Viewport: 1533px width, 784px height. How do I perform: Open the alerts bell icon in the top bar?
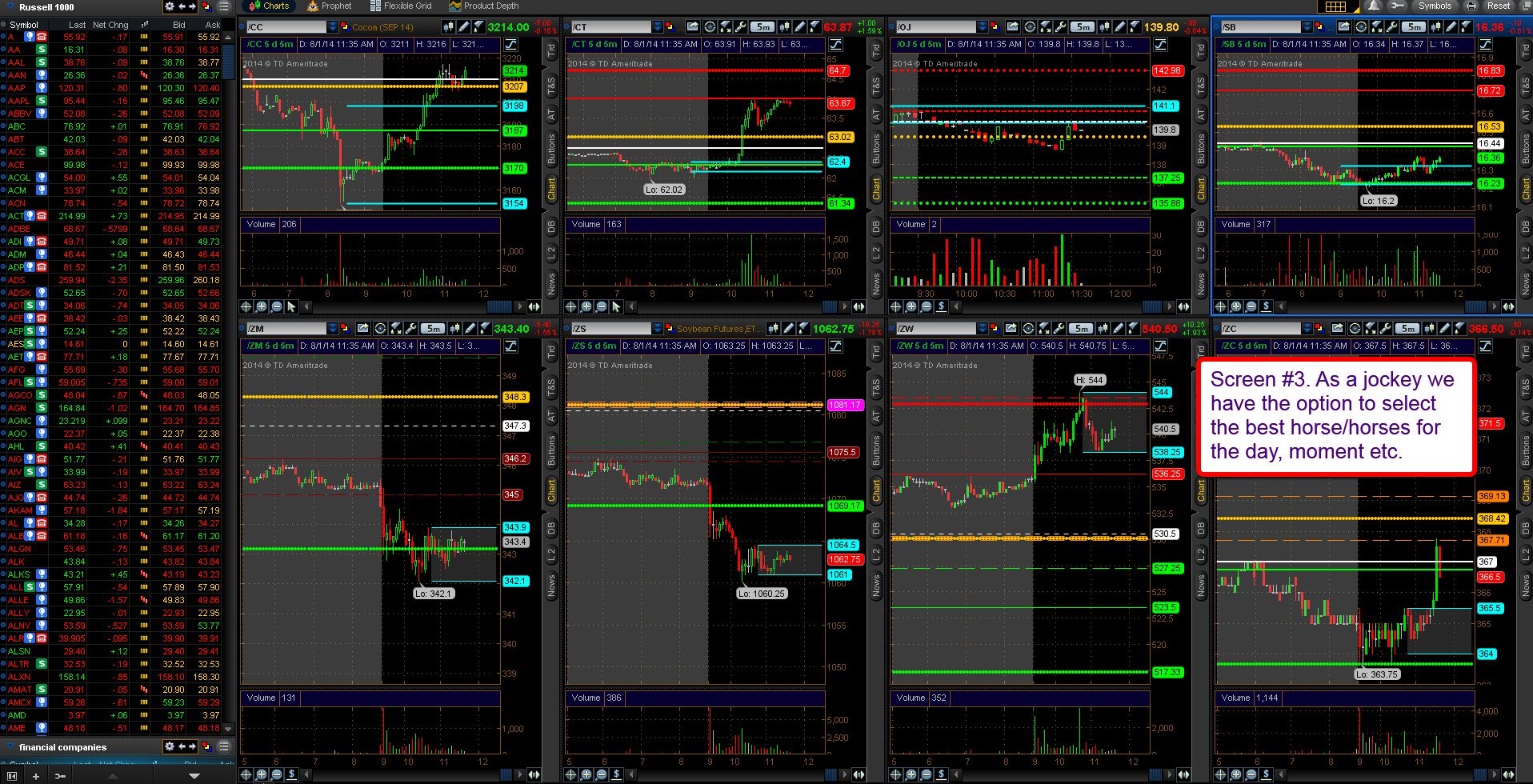(x=1374, y=6)
